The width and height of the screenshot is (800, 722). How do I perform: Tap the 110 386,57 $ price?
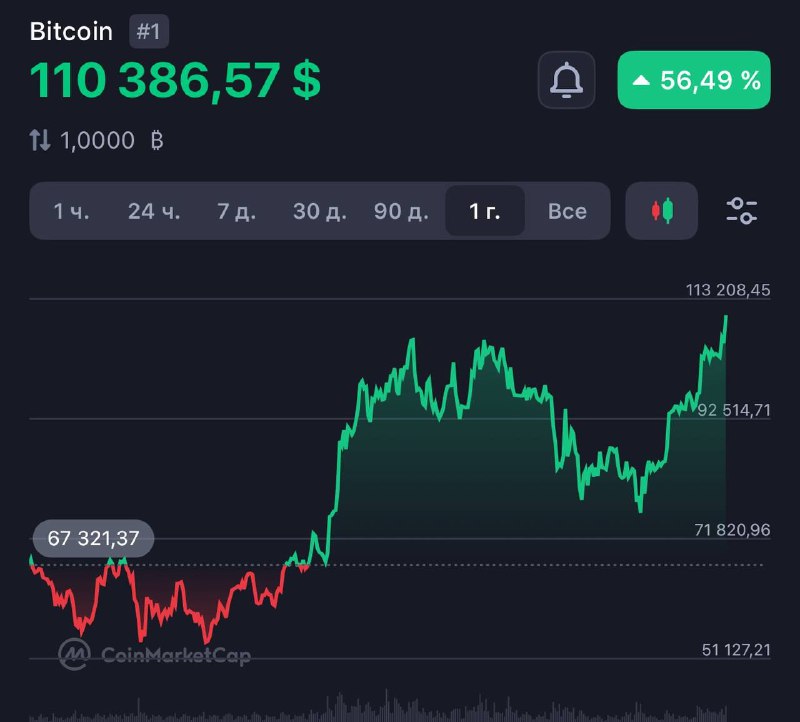(175, 81)
